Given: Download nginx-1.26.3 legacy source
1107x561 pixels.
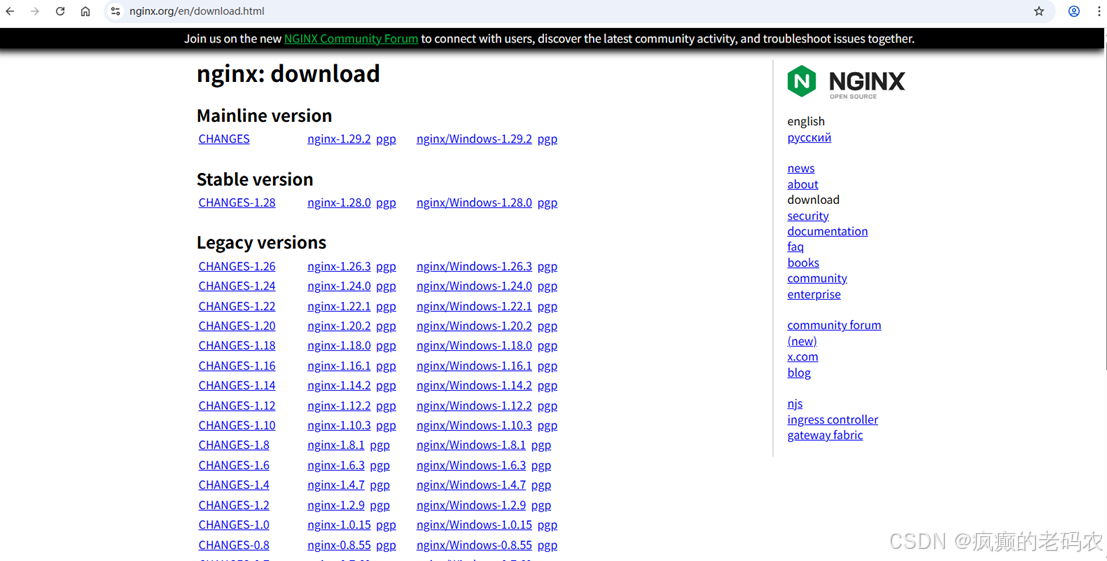Looking at the screenshot, I should coord(339,266).
